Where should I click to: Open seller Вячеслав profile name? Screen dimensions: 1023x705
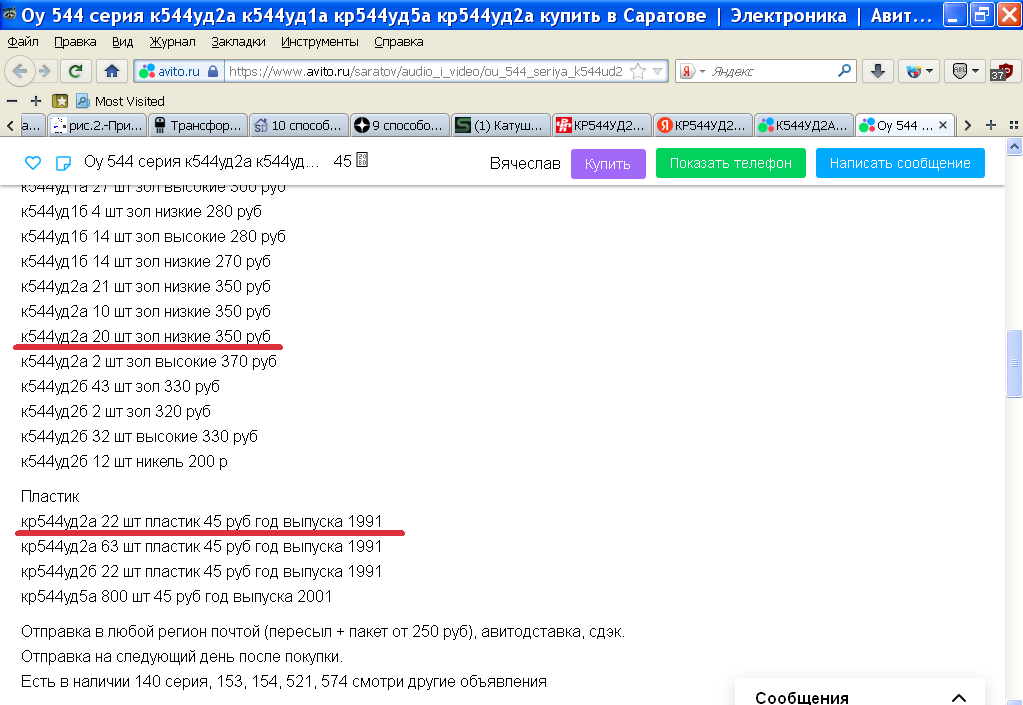click(x=525, y=164)
